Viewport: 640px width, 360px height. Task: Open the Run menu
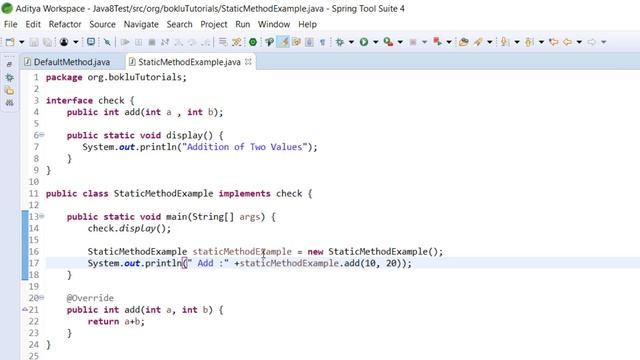[x=242, y=24]
